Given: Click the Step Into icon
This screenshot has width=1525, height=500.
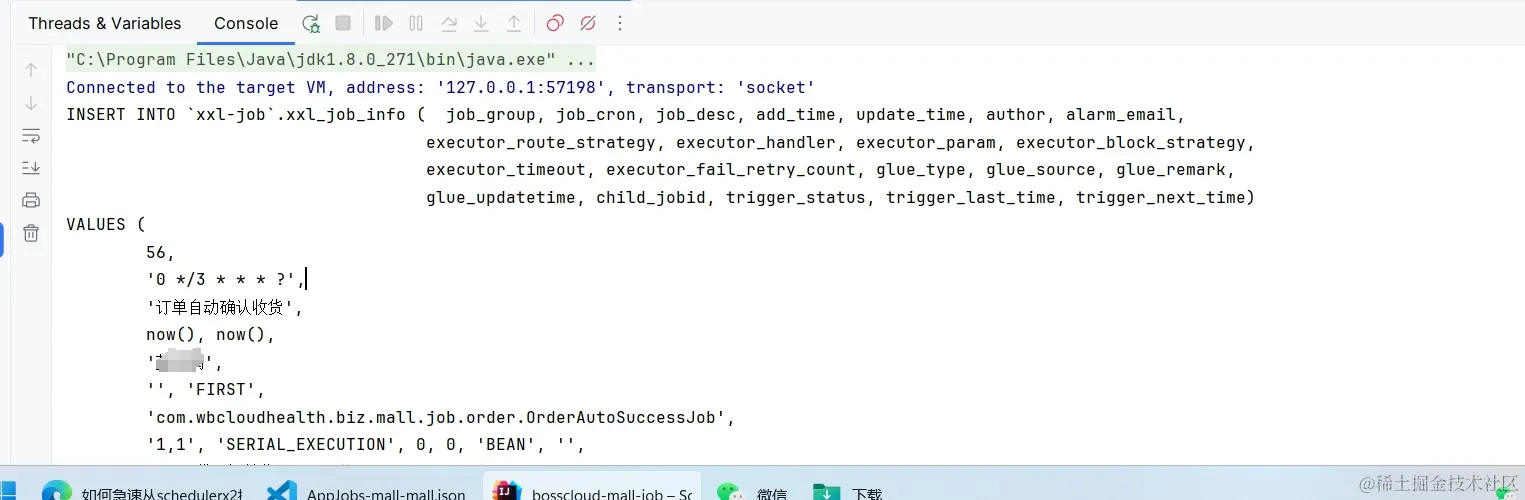Looking at the screenshot, I should (x=481, y=23).
